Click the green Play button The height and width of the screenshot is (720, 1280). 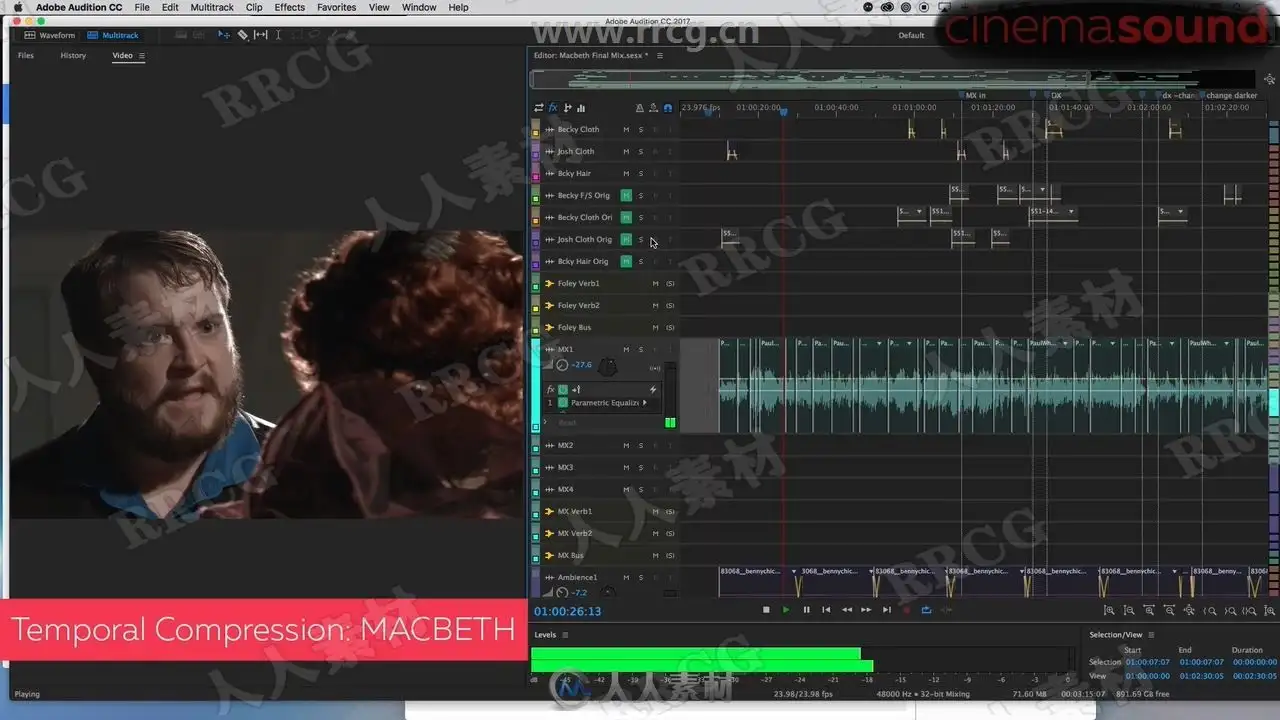coord(786,610)
